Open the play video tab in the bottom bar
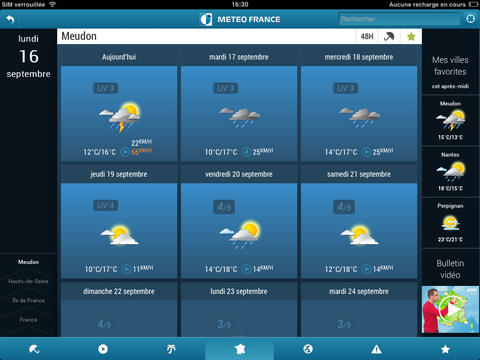Image resolution: width=480 pixels, height=360 pixels. coord(103,349)
